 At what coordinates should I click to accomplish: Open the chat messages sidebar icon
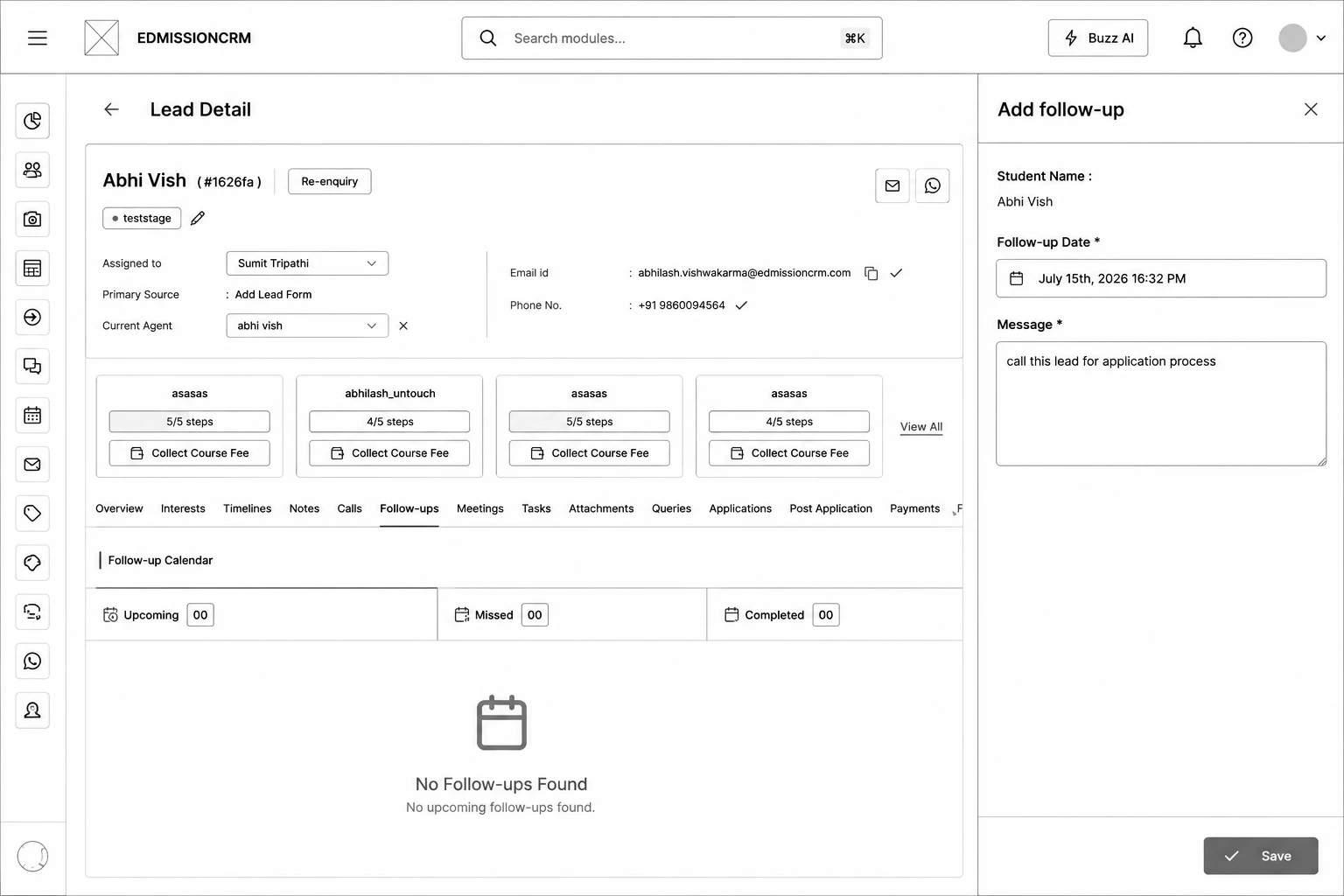pos(32,366)
